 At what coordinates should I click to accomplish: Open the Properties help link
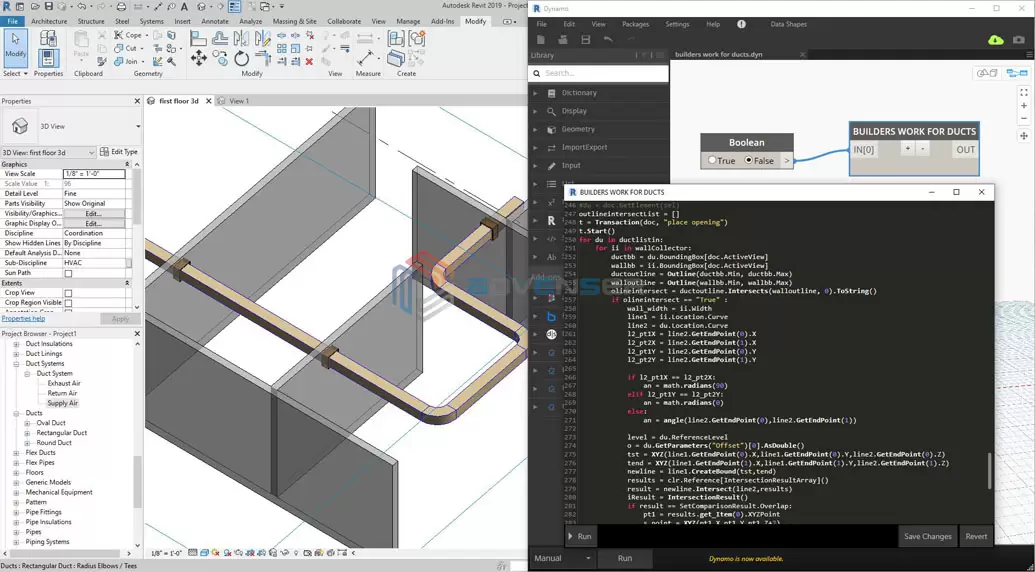(x=23, y=319)
